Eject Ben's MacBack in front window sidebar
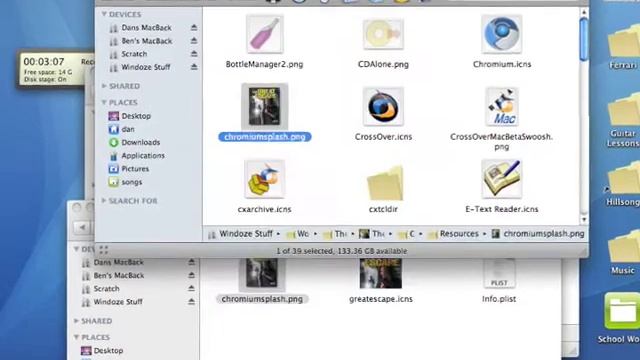Screen dimensions: 640x360 [194, 41]
